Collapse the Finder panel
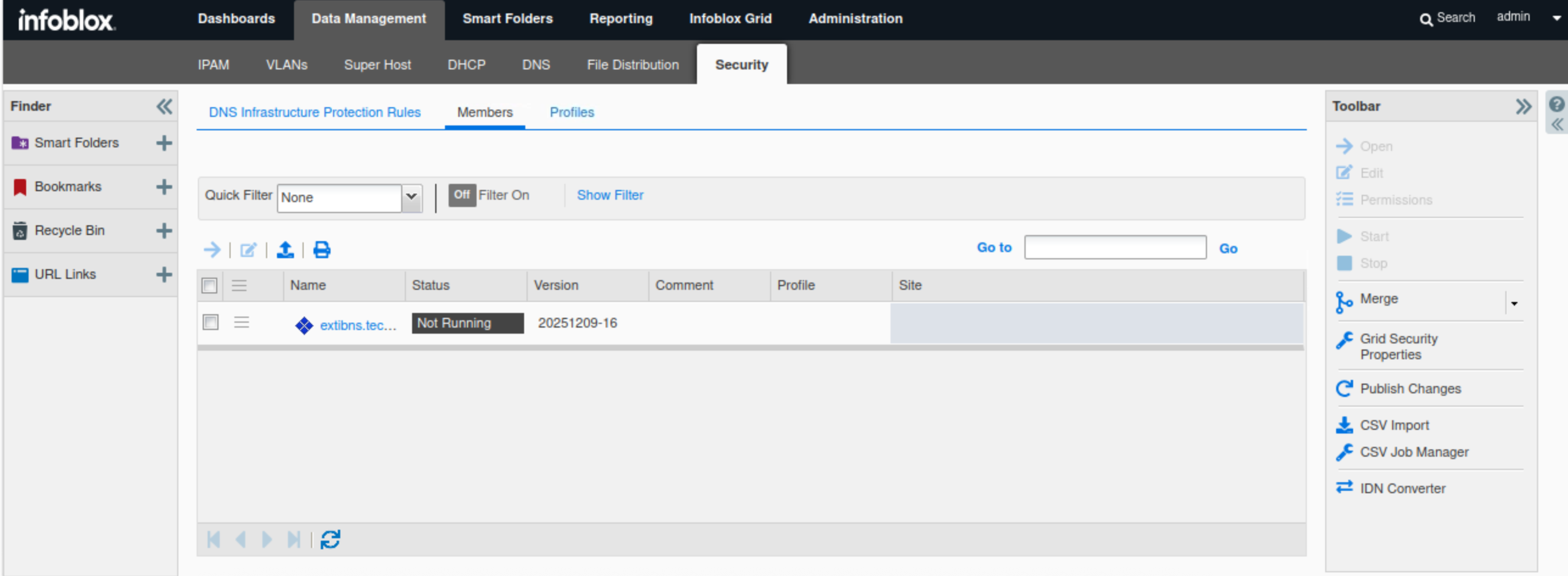 (x=164, y=107)
